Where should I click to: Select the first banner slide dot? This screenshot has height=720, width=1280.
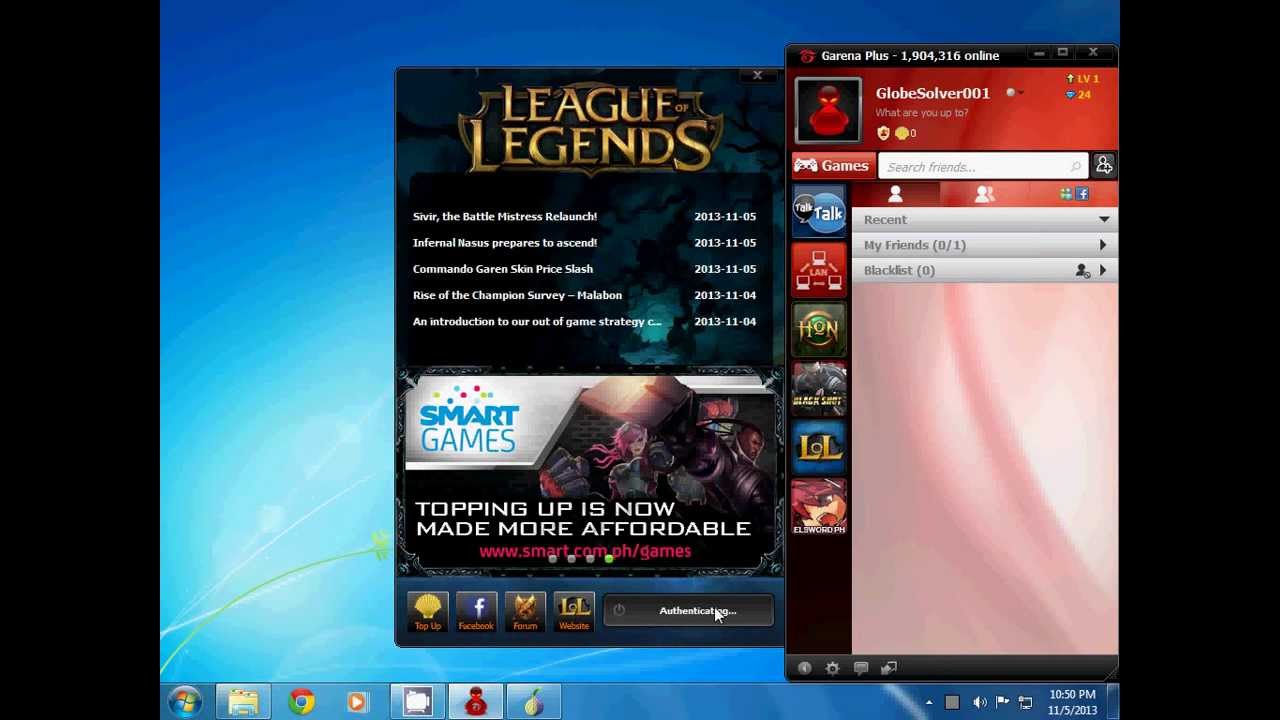click(552, 559)
